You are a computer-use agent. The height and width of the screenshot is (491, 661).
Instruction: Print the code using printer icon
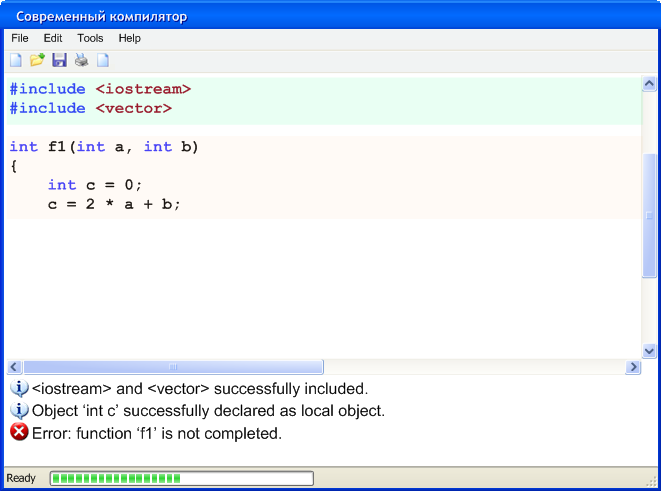pyautogui.click(x=81, y=60)
